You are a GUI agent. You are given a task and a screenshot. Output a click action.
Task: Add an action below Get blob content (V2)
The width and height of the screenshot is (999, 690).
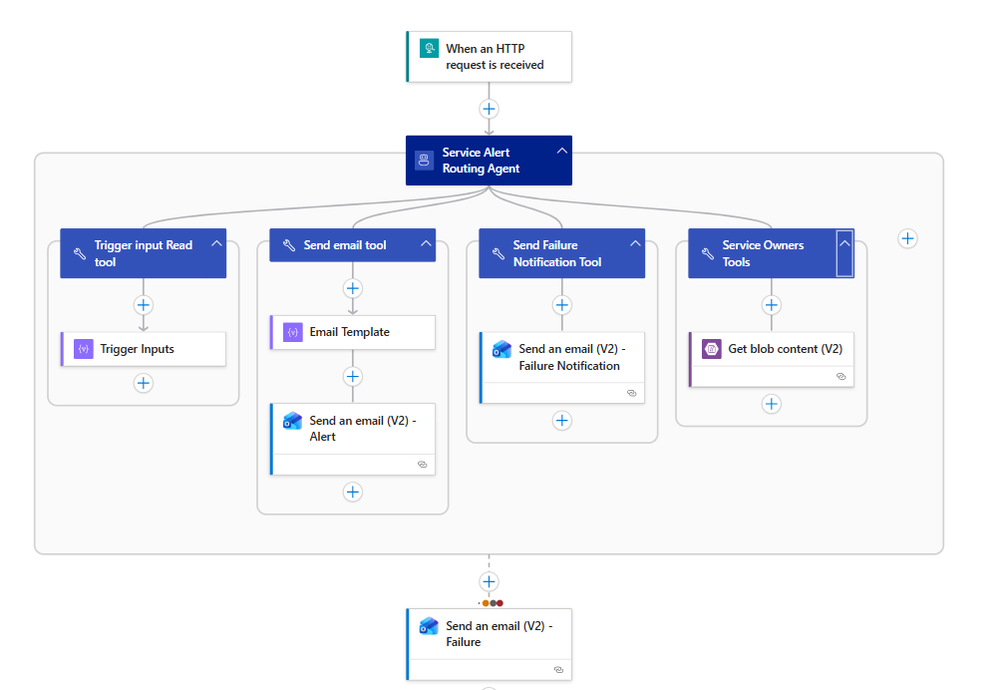pyautogui.click(x=772, y=404)
